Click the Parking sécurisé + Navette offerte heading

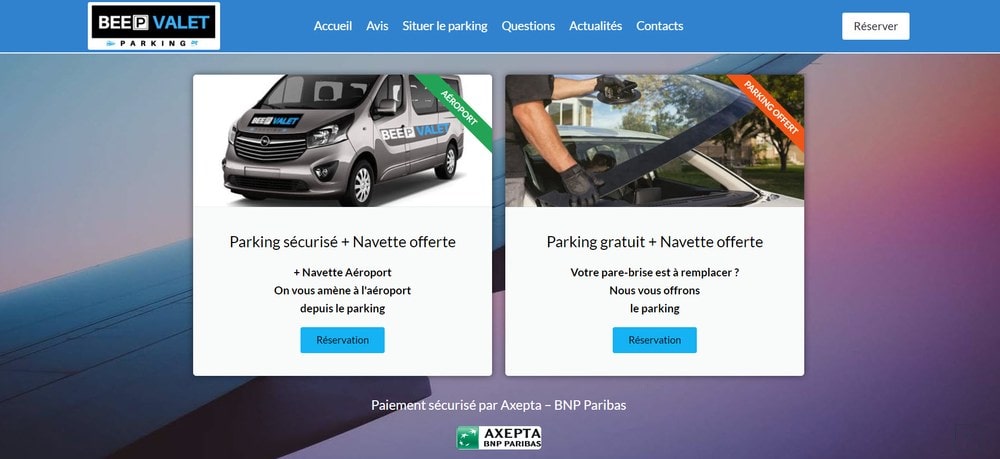coord(342,242)
